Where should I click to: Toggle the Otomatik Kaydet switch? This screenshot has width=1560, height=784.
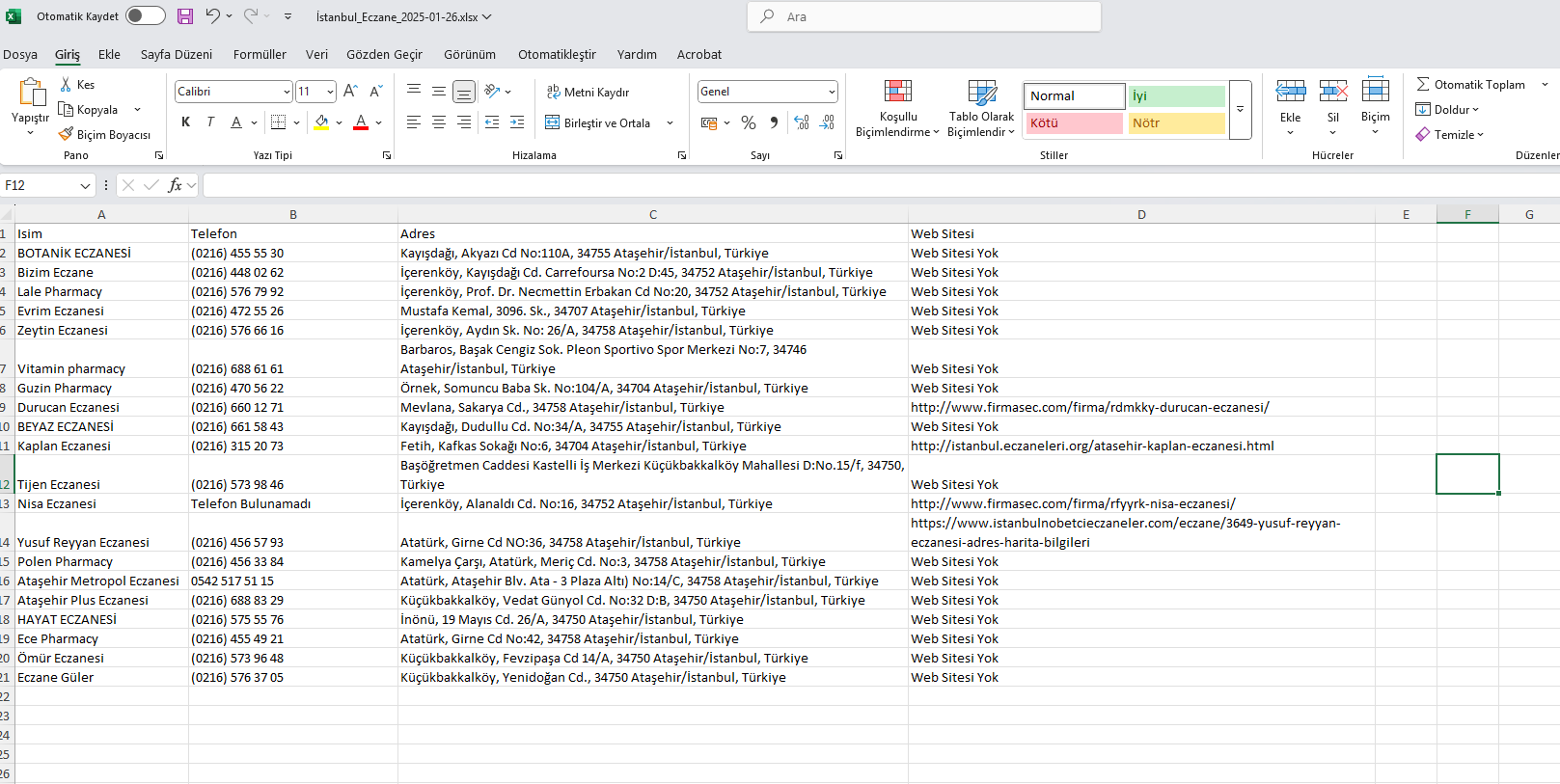(x=146, y=16)
